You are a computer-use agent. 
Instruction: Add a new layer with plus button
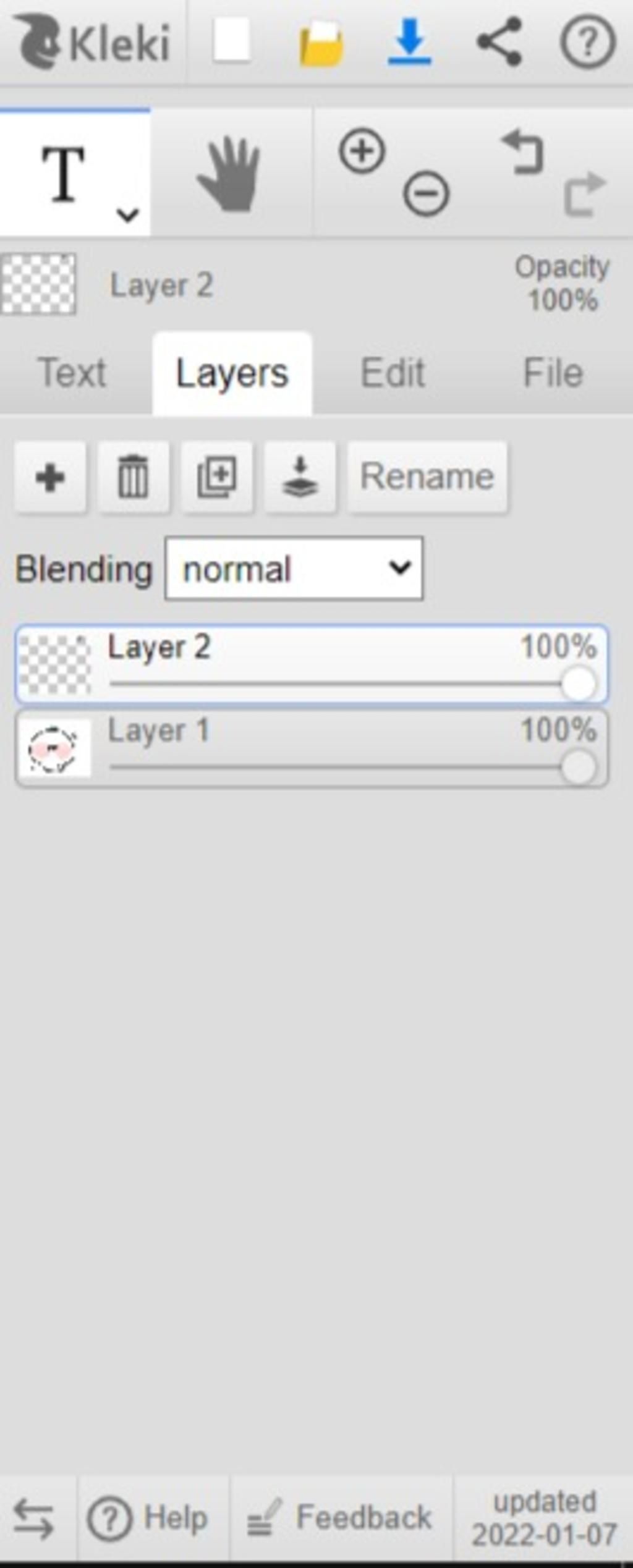50,477
